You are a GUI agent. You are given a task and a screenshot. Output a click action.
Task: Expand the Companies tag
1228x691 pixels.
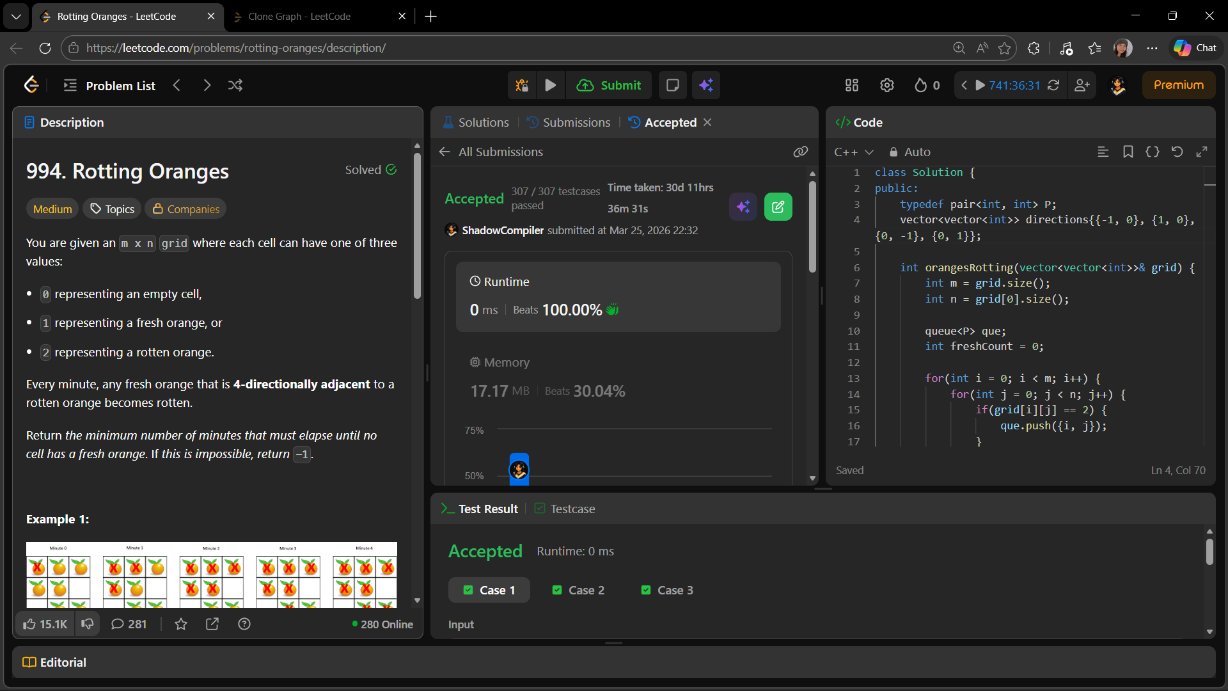point(186,209)
